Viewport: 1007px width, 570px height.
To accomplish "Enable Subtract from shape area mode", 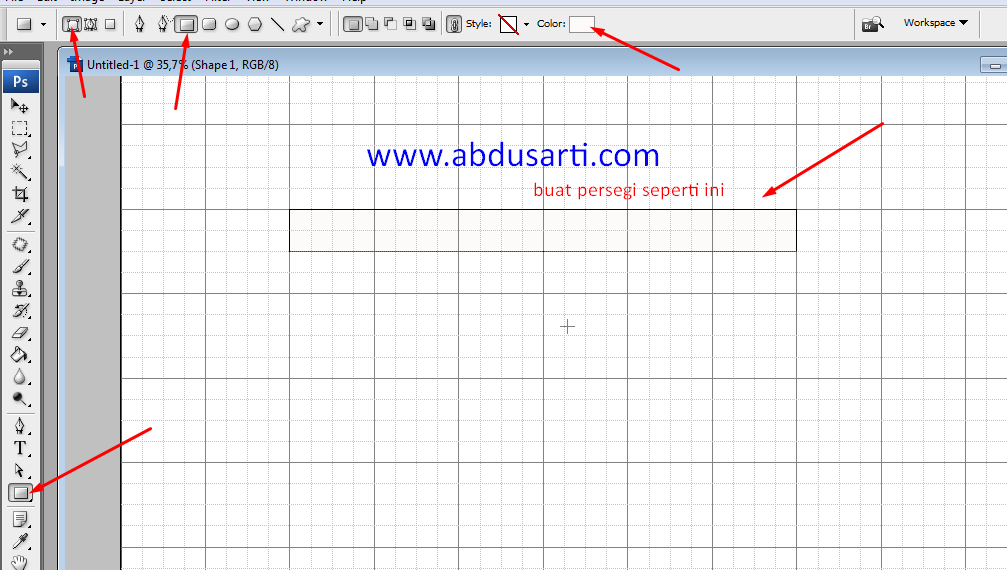I will coord(390,24).
